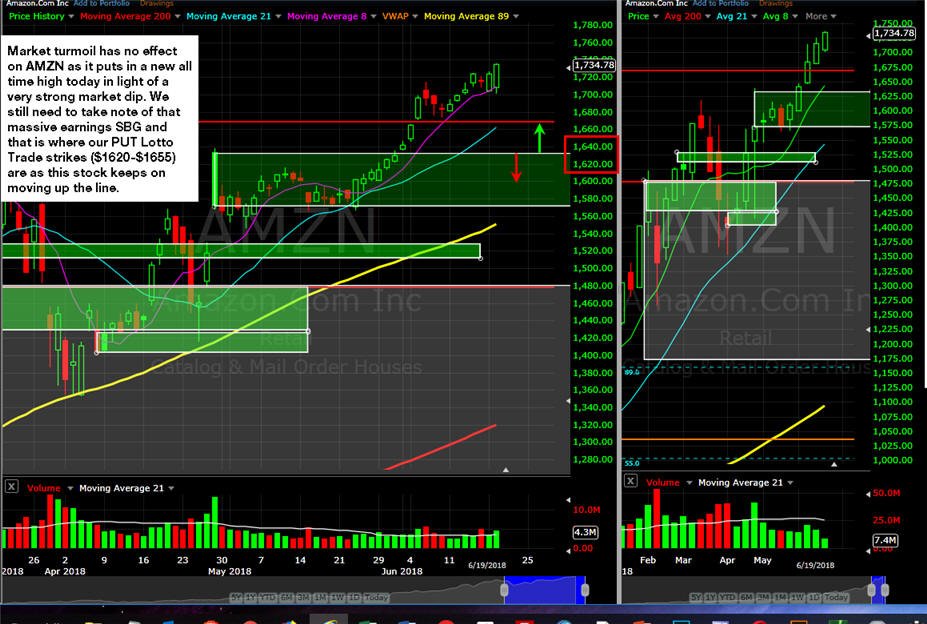Open the Moving Average 8 label menu

(326, 17)
